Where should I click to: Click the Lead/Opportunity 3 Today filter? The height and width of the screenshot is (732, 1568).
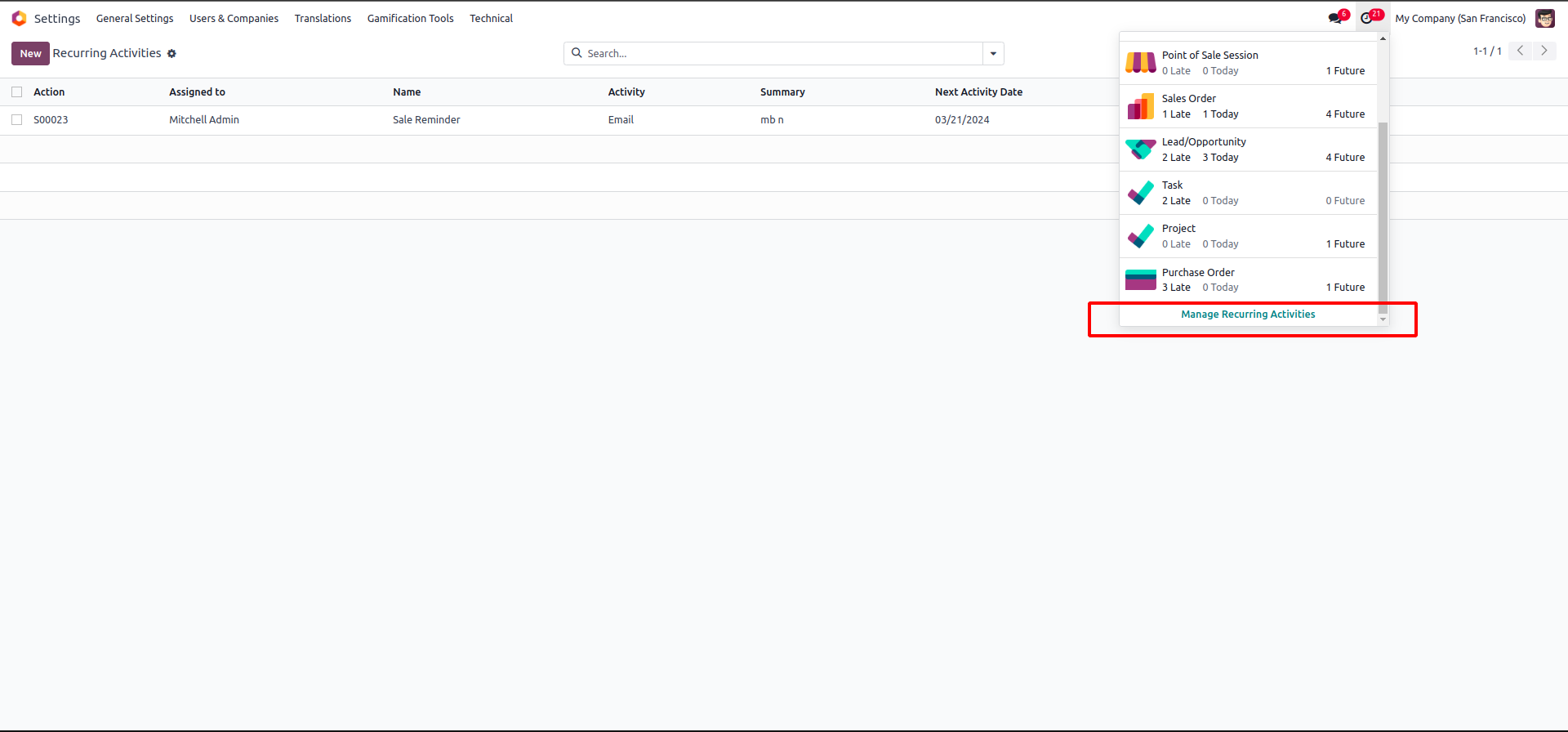(x=1220, y=158)
